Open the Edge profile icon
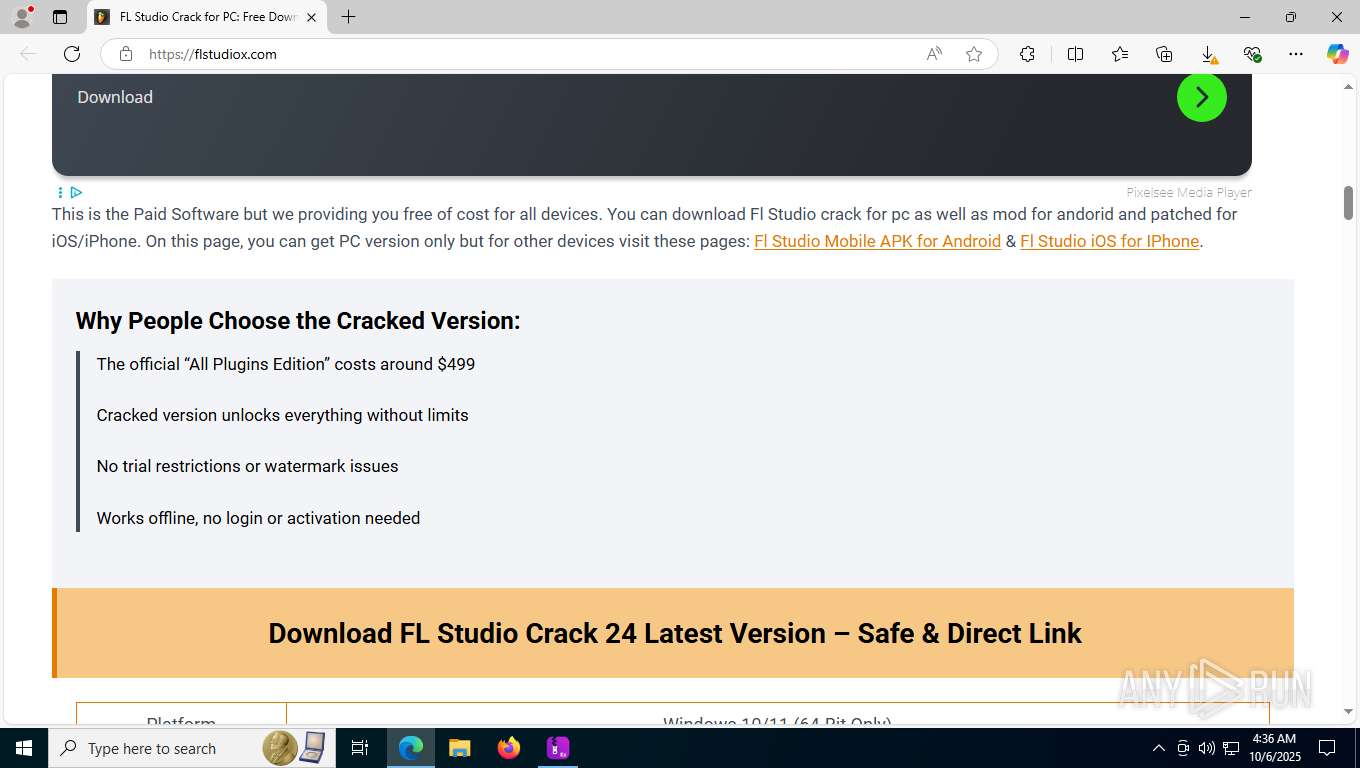 (22, 17)
